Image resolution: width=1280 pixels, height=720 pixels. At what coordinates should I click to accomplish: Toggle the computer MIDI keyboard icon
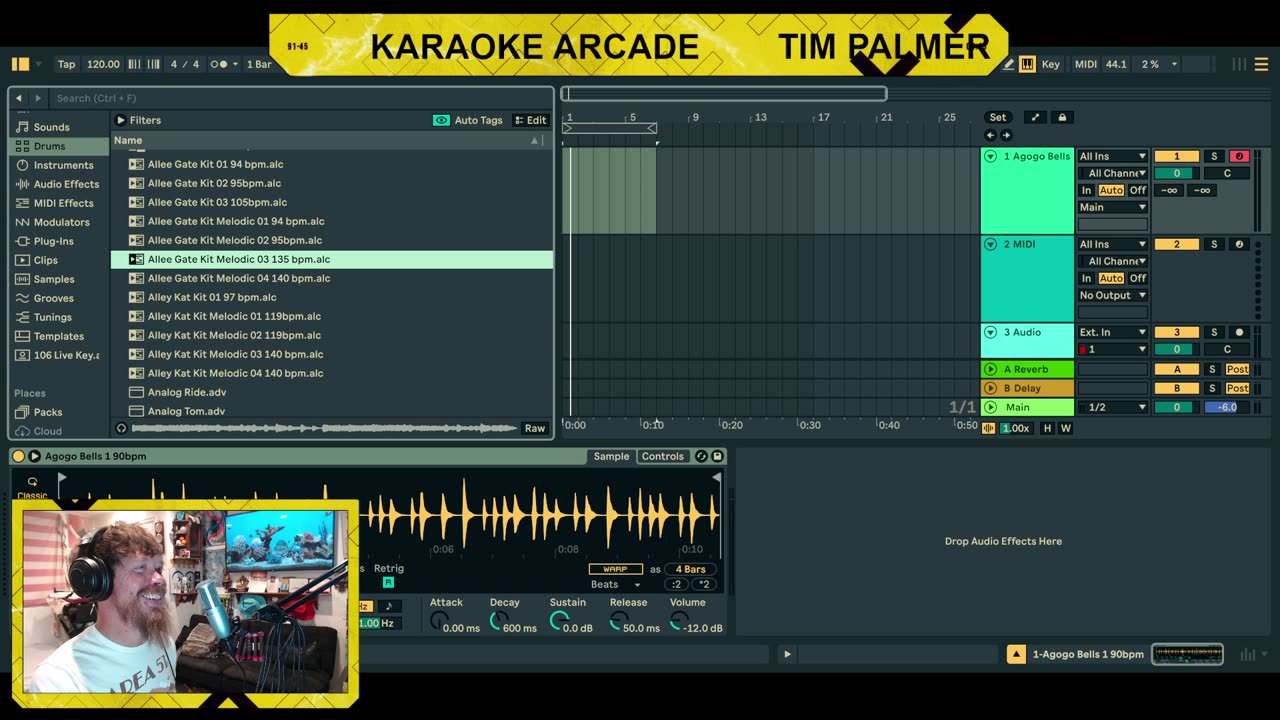[x=1027, y=64]
